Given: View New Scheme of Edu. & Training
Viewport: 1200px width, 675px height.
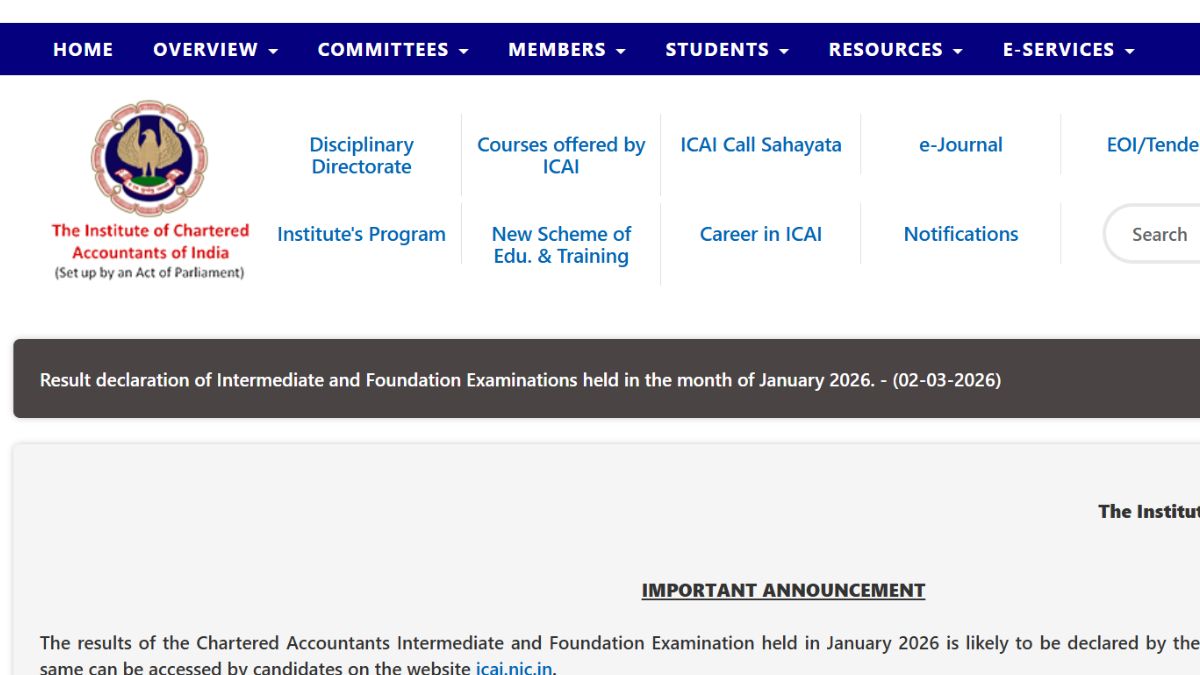Looking at the screenshot, I should coord(561,245).
